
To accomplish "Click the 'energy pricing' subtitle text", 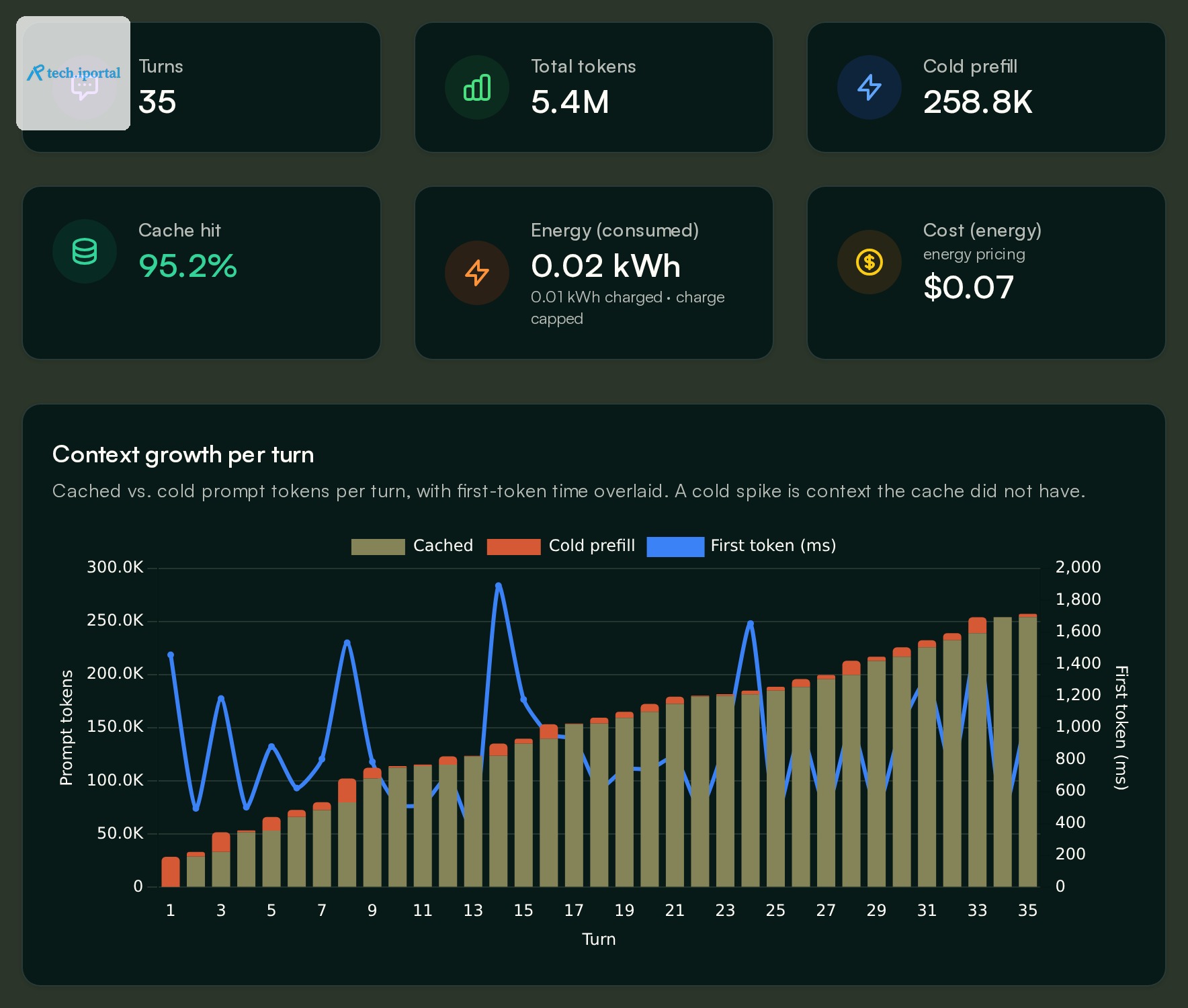I will (974, 255).
